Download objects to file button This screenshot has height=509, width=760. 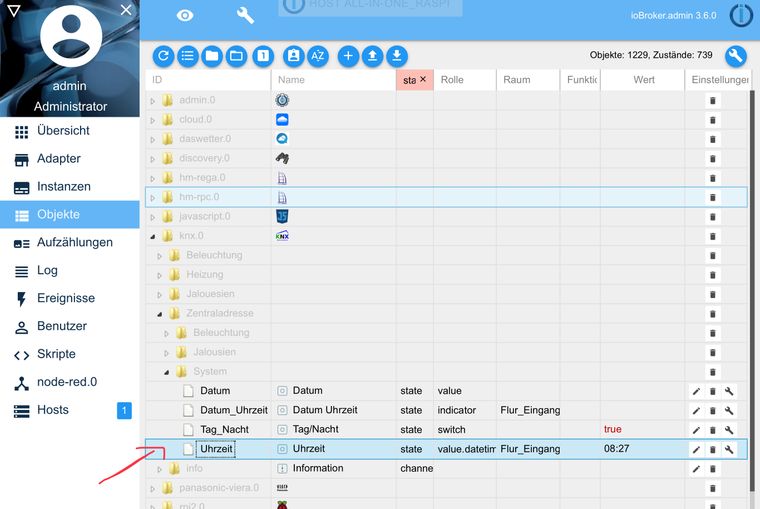click(x=396, y=56)
